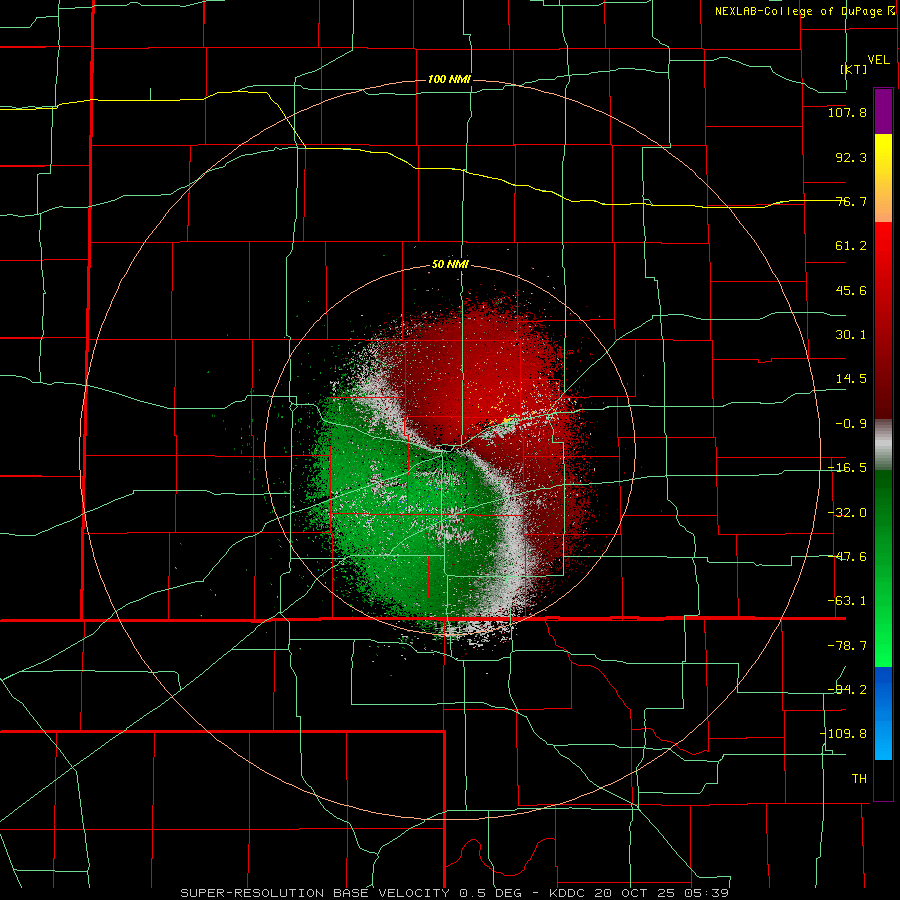This screenshot has height=900, width=900.
Task: Click the 30.1 velocity scale value
Action: tap(851, 335)
